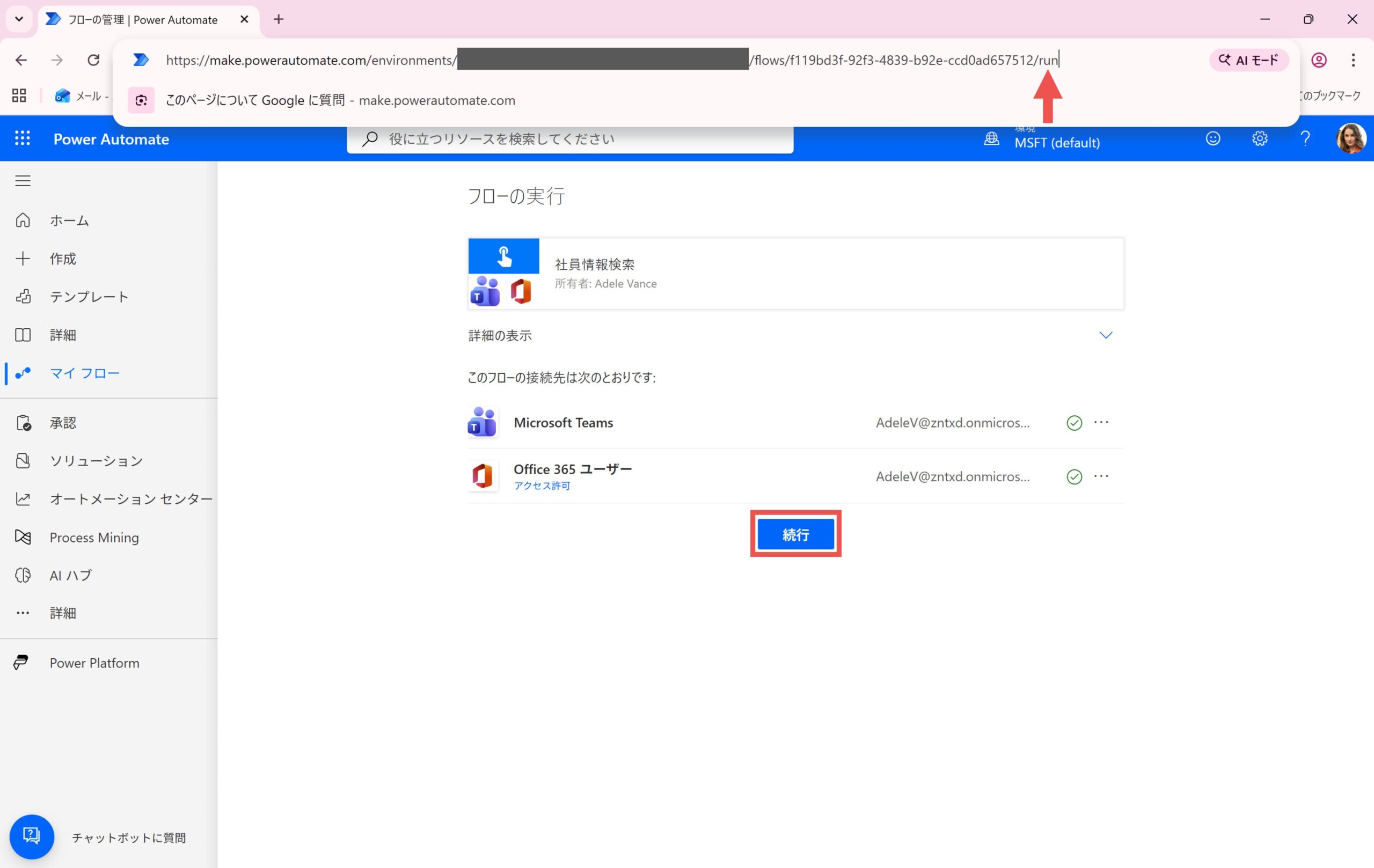The image size is (1374, 868).
Task: Collapse the left navigation hamburger menu
Action: tap(23, 181)
